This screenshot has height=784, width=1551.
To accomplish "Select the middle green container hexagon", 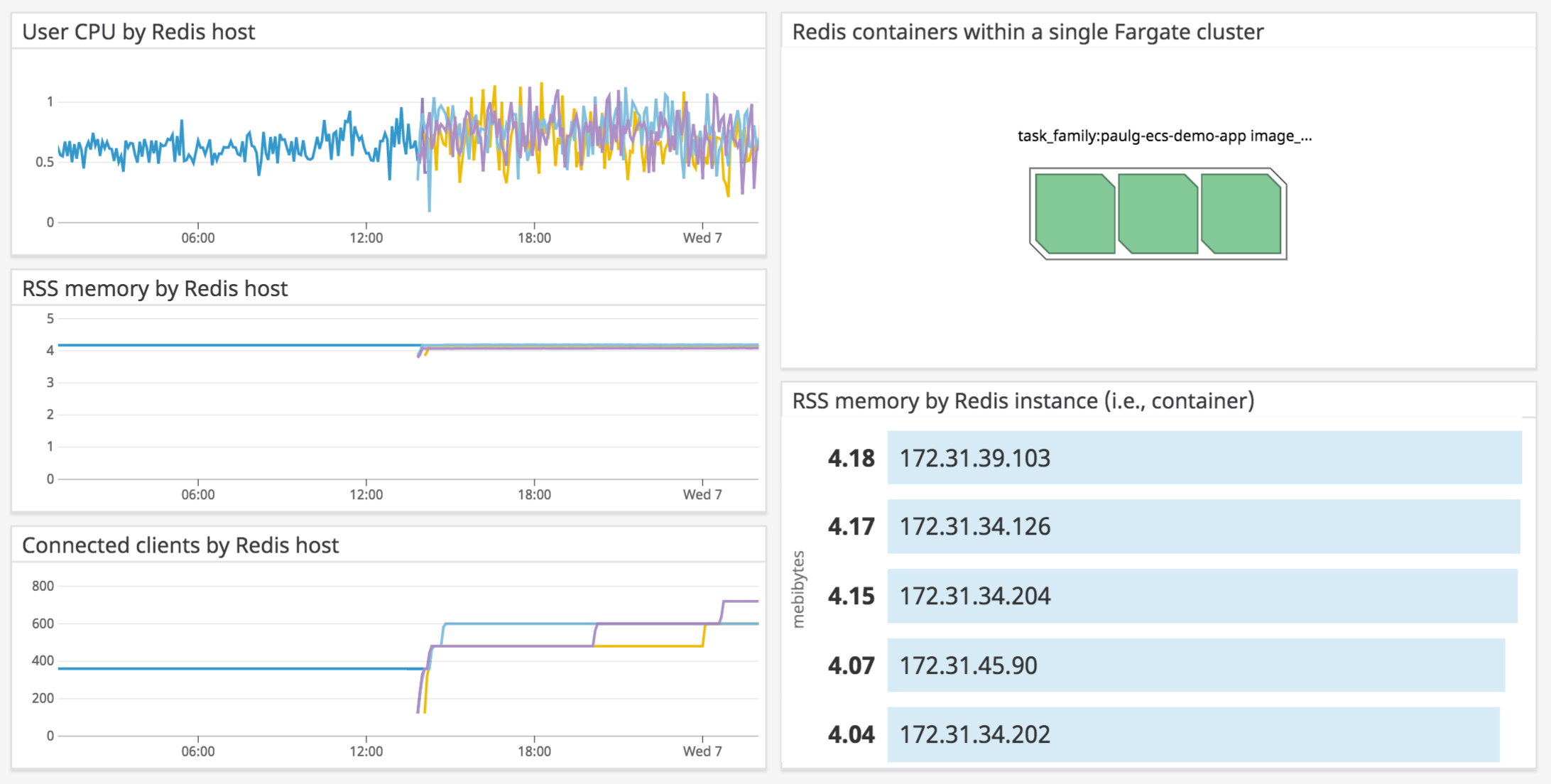I will point(1156,214).
